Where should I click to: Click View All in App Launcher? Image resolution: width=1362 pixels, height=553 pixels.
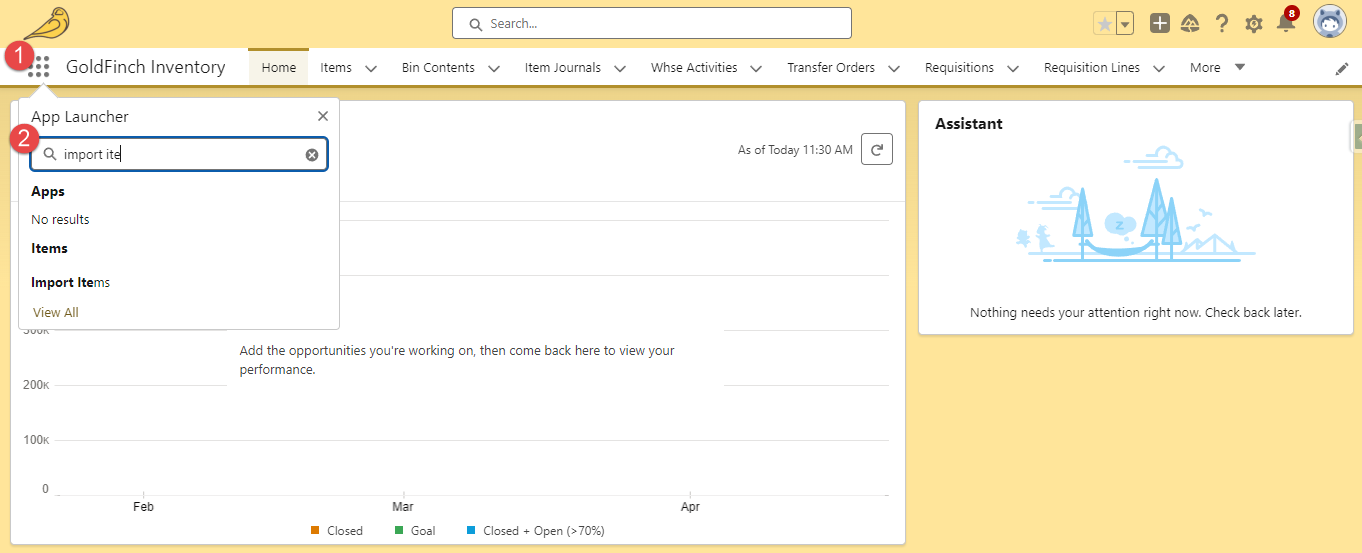tap(56, 312)
